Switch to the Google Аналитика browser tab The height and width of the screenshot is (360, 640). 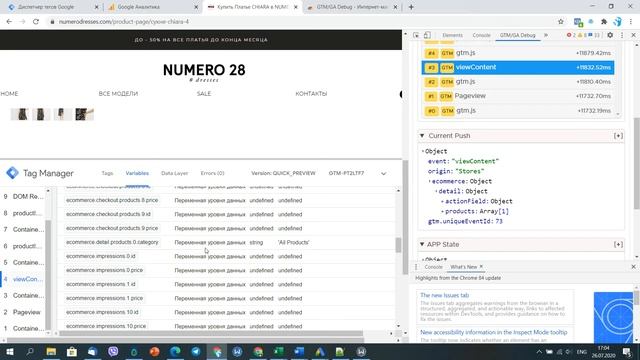point(153,7)
